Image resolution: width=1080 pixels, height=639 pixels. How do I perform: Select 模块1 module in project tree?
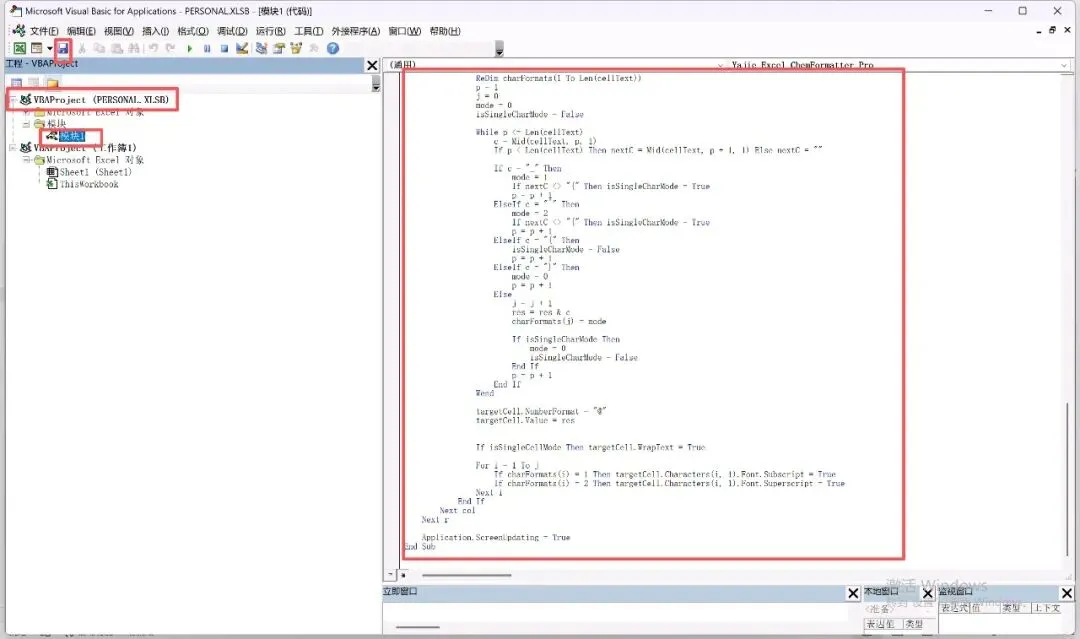point(72,136)
